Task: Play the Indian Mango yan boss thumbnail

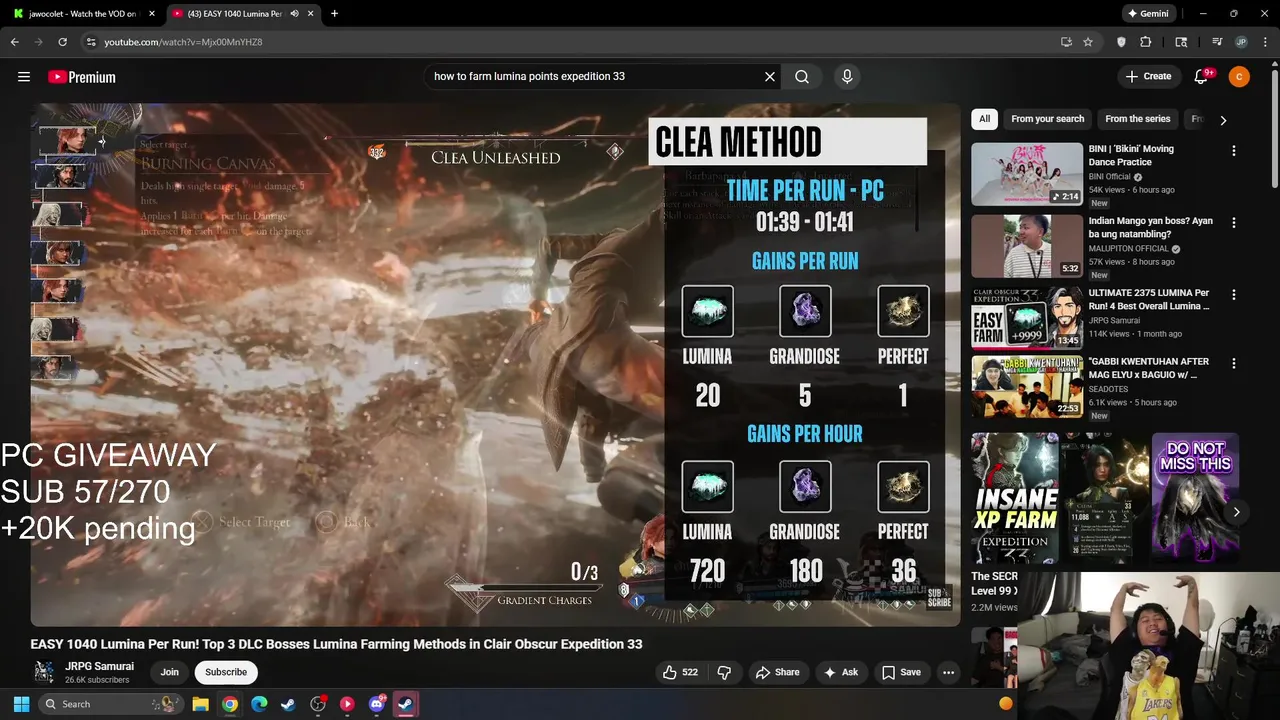Action: 1027,246
